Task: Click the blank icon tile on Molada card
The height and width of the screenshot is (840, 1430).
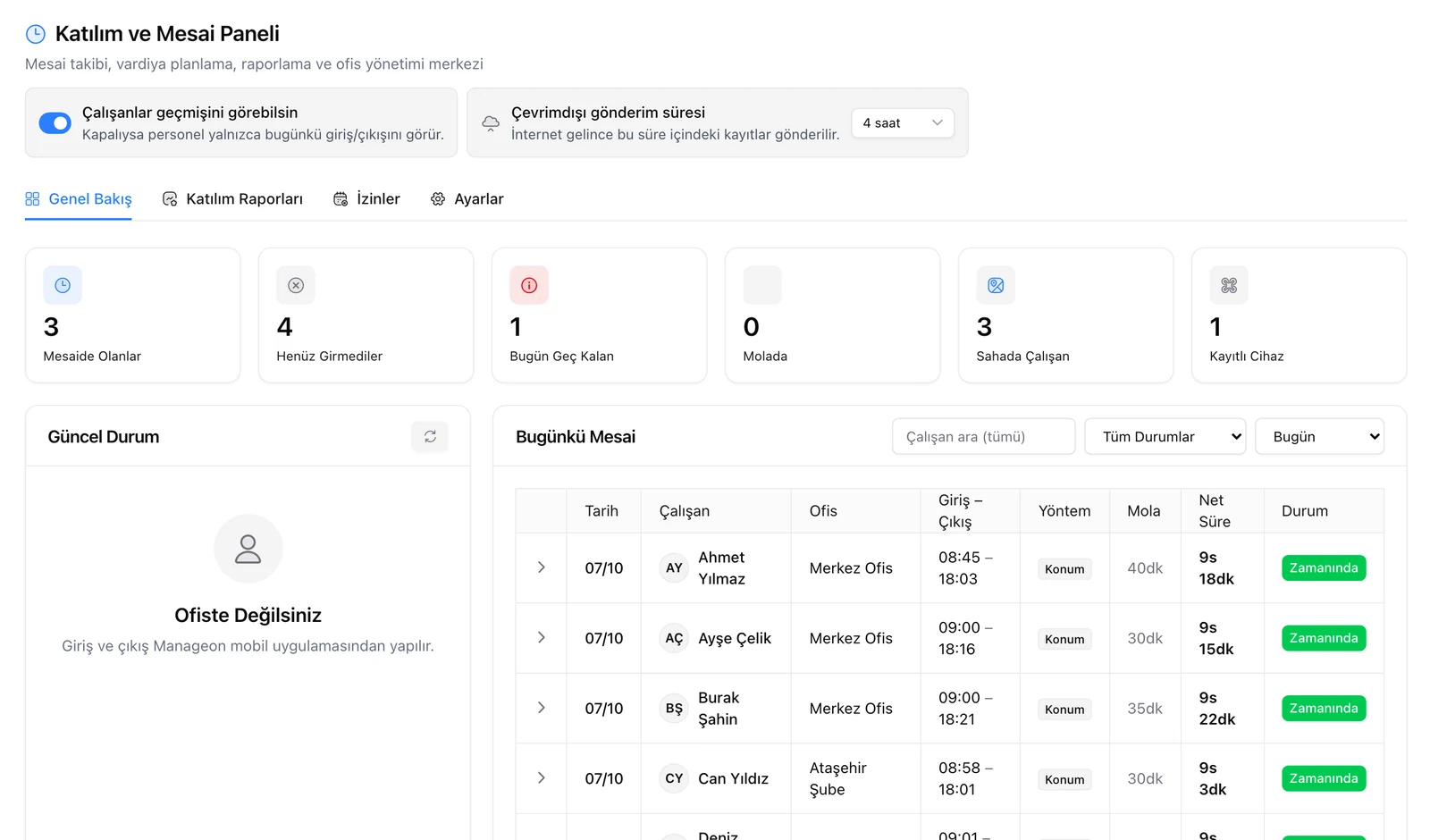Action: point(762,285)
